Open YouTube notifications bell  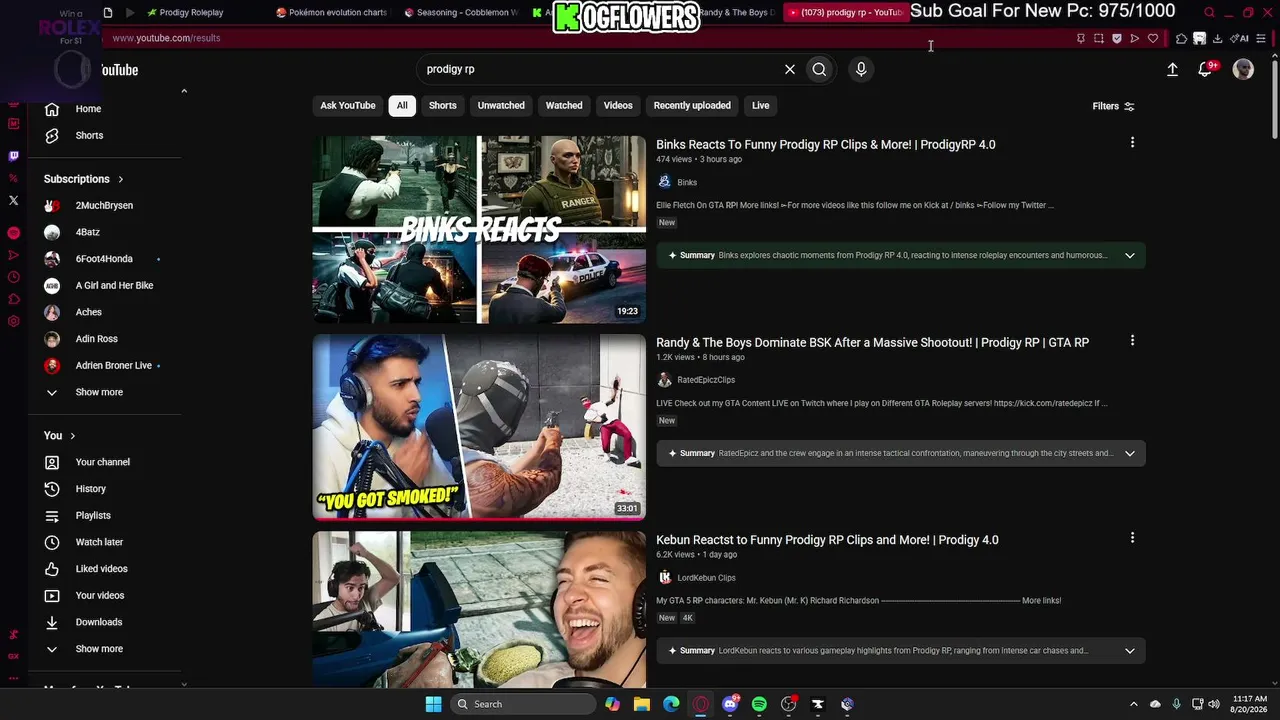[x=1205, y=69]
